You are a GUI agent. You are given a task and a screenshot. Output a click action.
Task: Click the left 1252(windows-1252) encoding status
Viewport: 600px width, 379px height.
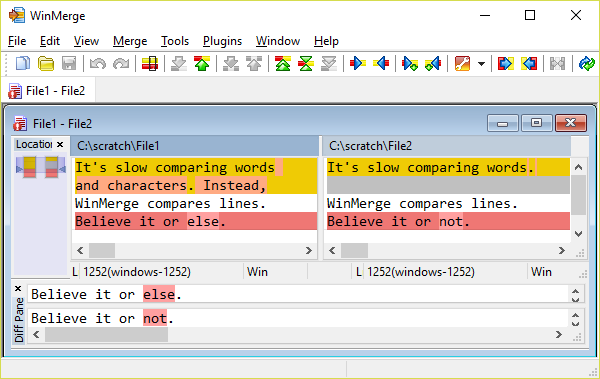tap(137, 272)
